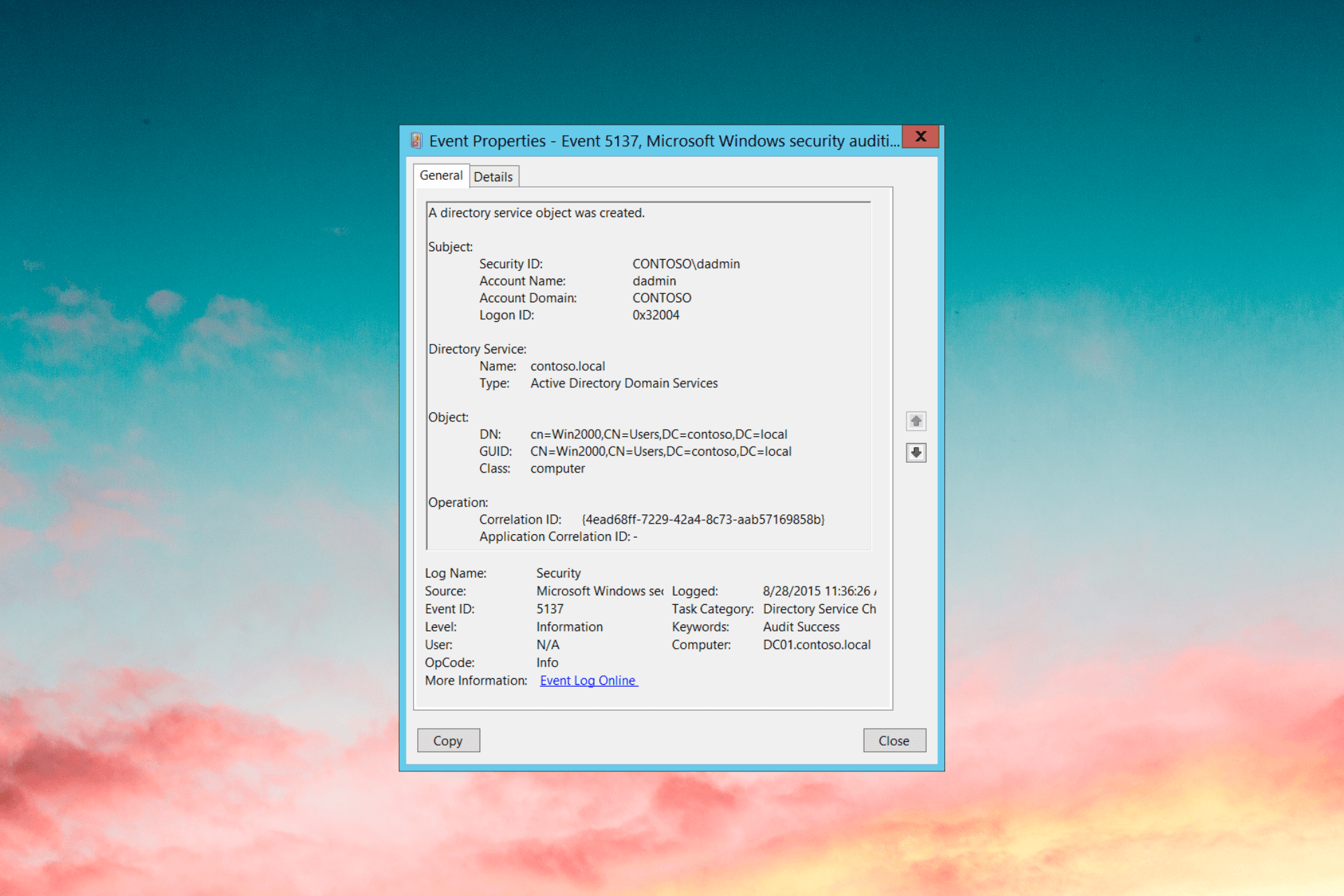Click the Event ID value 5137
This screenshot has width=1344, height=896.
(550, 609)
